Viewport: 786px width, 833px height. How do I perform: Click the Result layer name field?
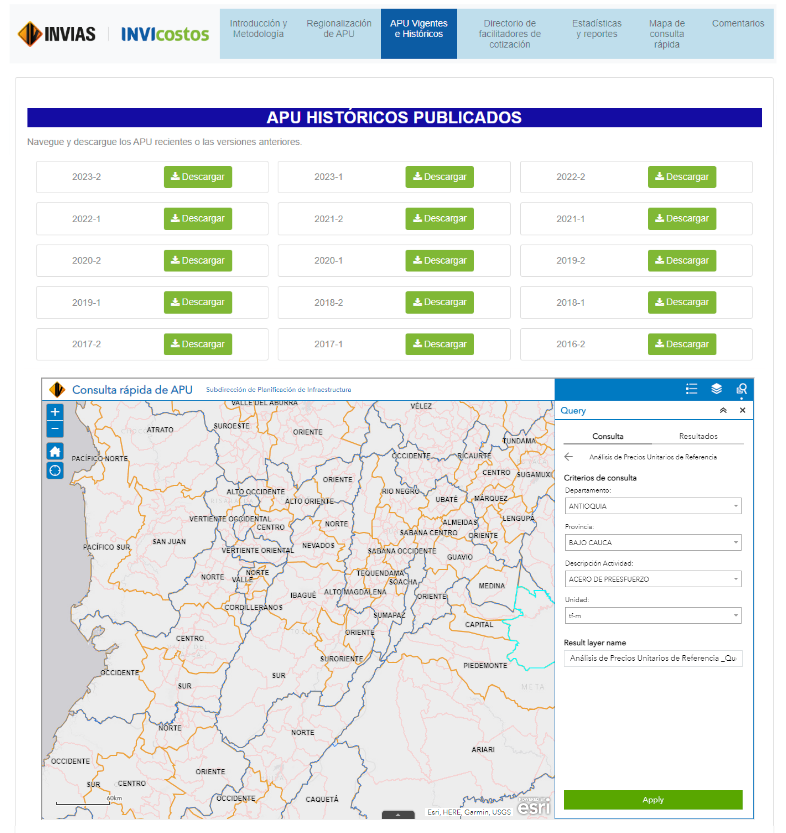653,659
